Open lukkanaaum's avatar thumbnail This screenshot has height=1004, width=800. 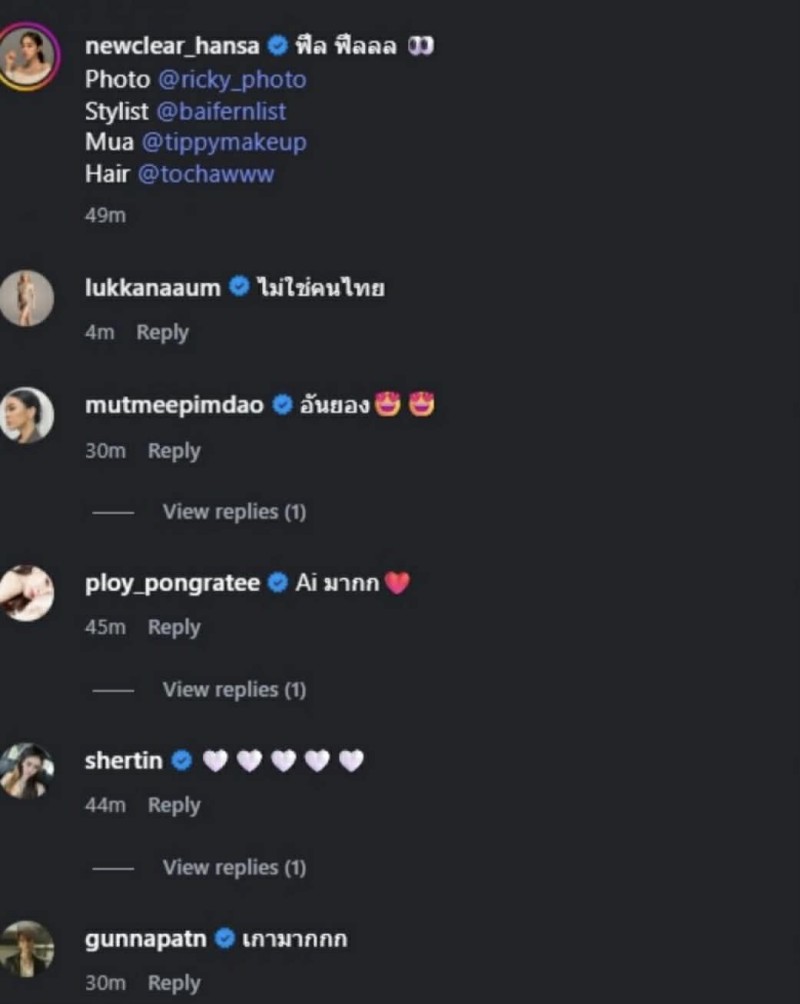pos(27,298)
